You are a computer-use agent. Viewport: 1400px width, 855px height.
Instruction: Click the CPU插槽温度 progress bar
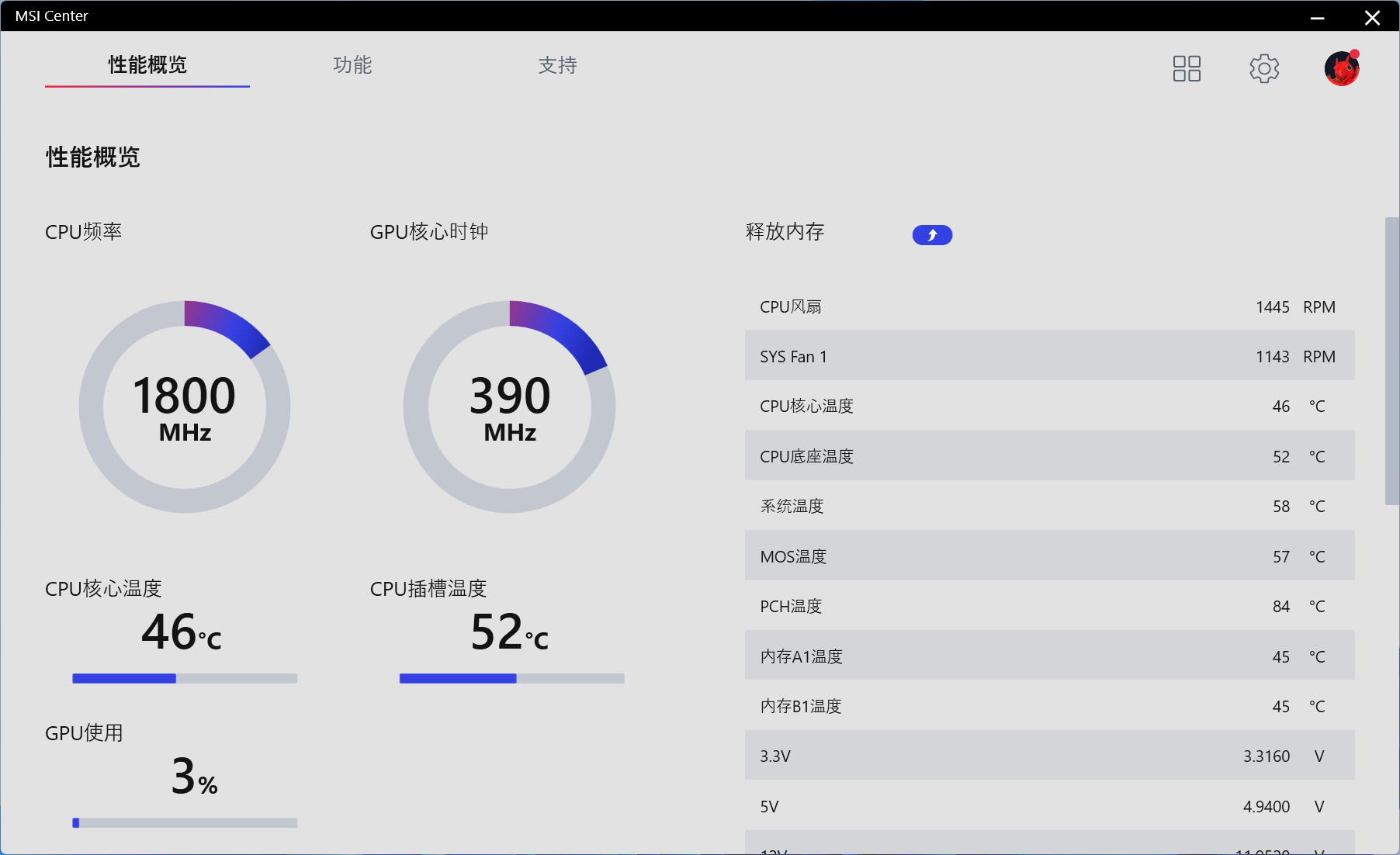[511, 678]
